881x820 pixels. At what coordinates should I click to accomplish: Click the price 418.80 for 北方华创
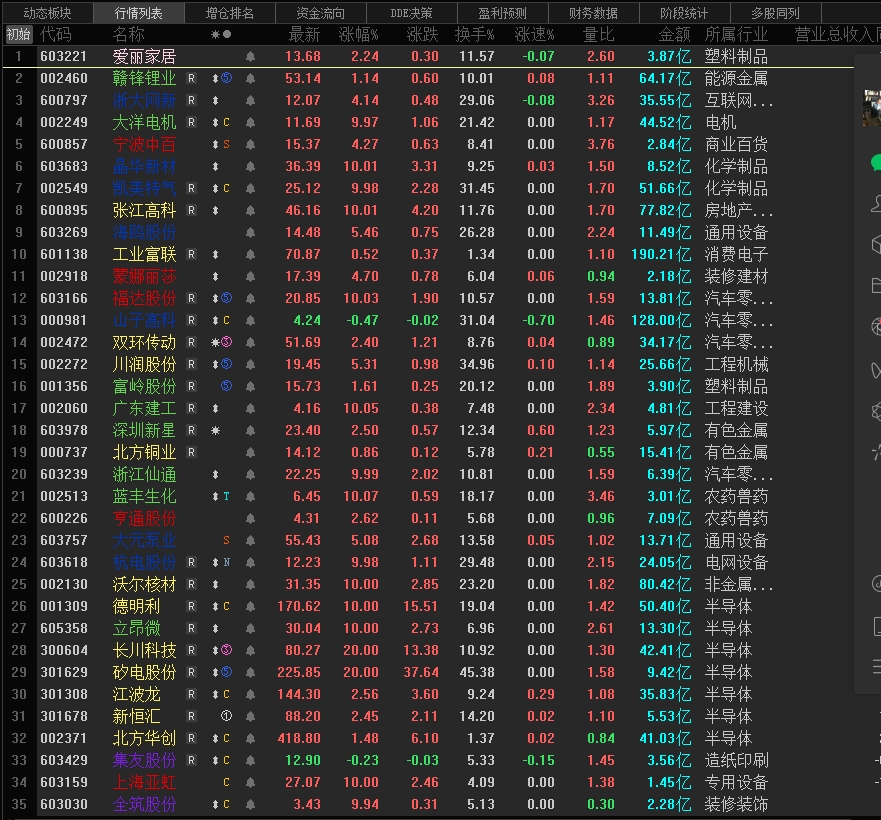tap(299, 738)
